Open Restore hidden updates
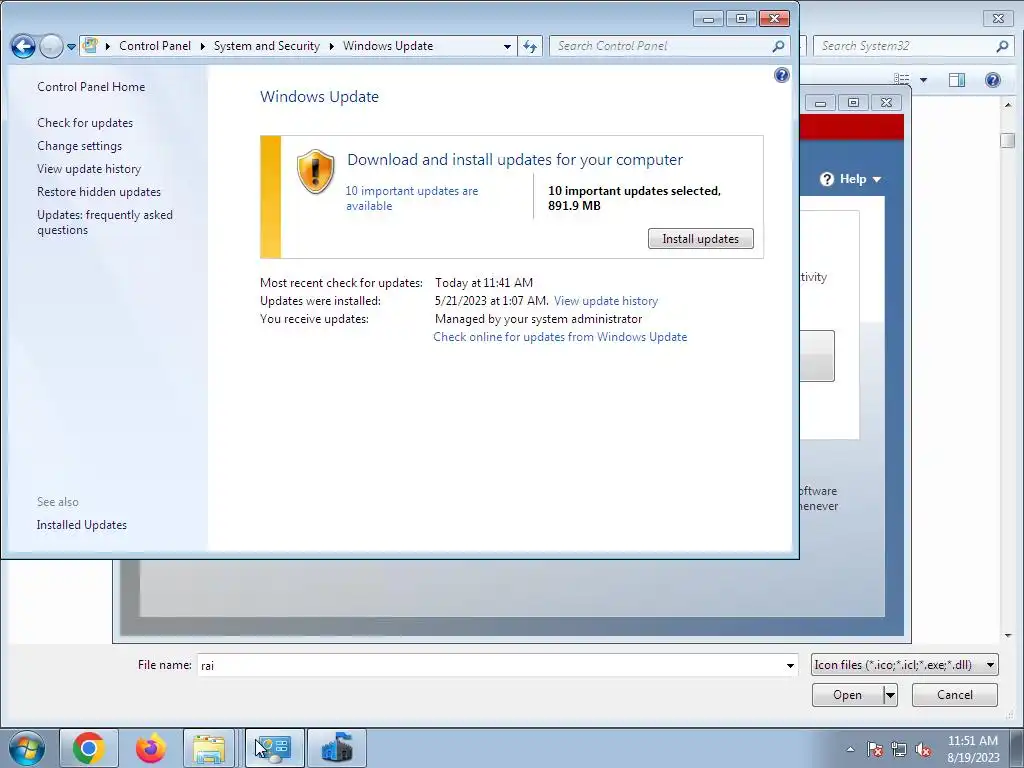The image size is (1024, 768). coord(99,191)
